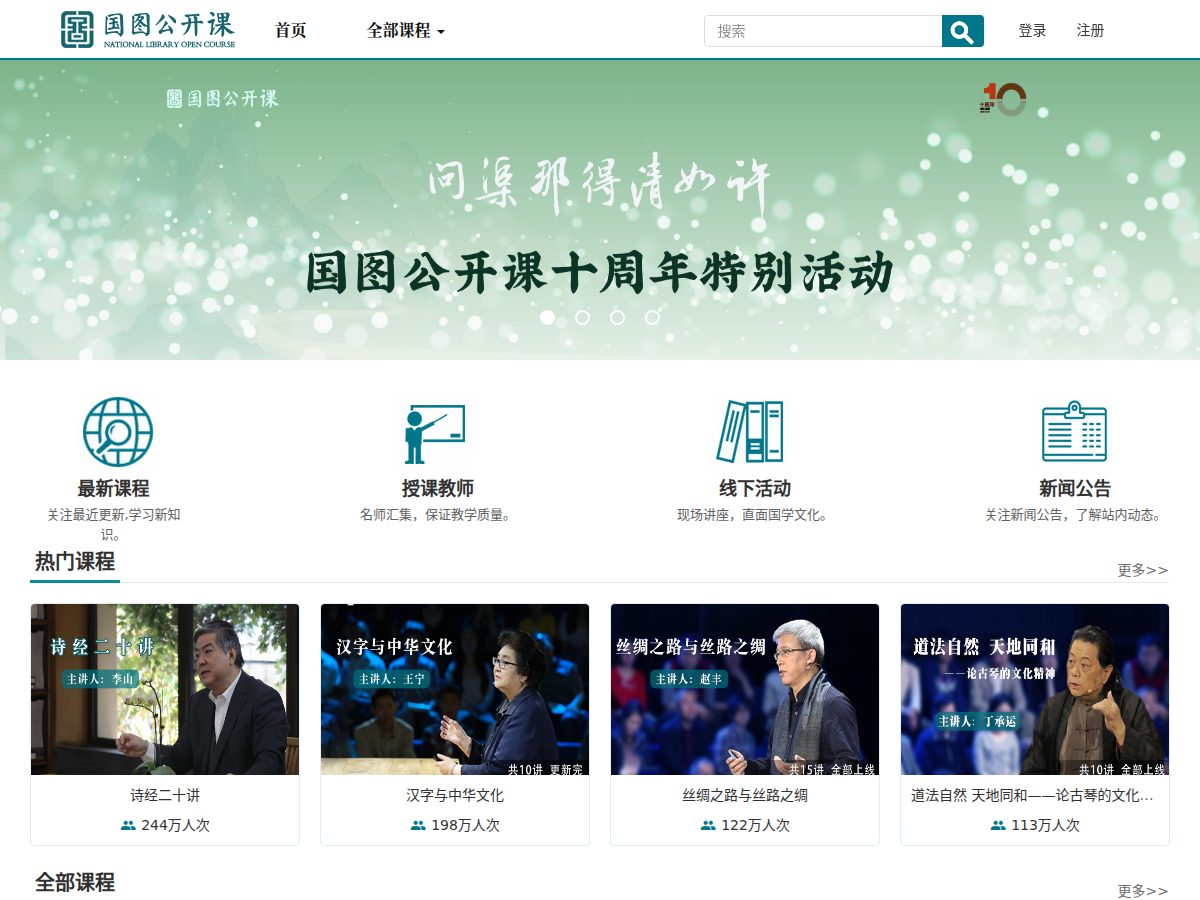
Task: Open the 诗经二十讲 course thumbnail
Action: [x=165, y=689]
